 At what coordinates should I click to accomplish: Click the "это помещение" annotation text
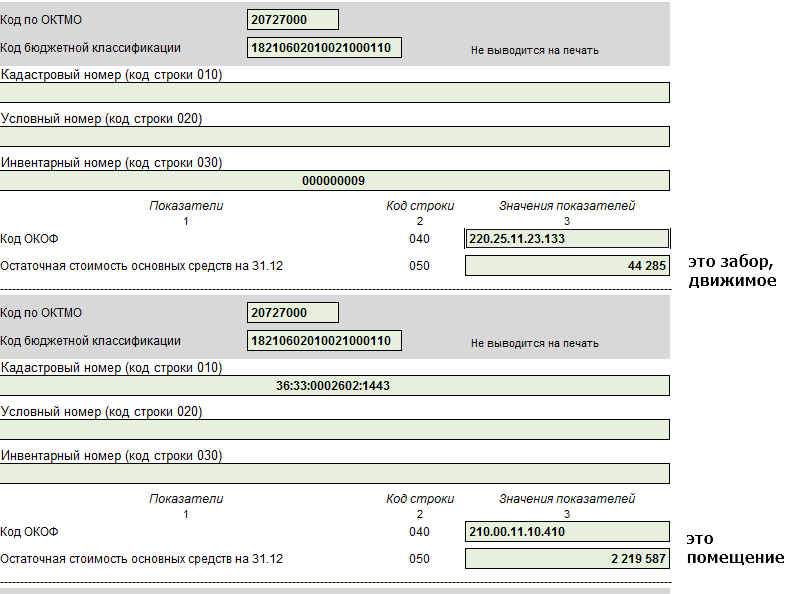pyautogui.click(x=735, y=548)
